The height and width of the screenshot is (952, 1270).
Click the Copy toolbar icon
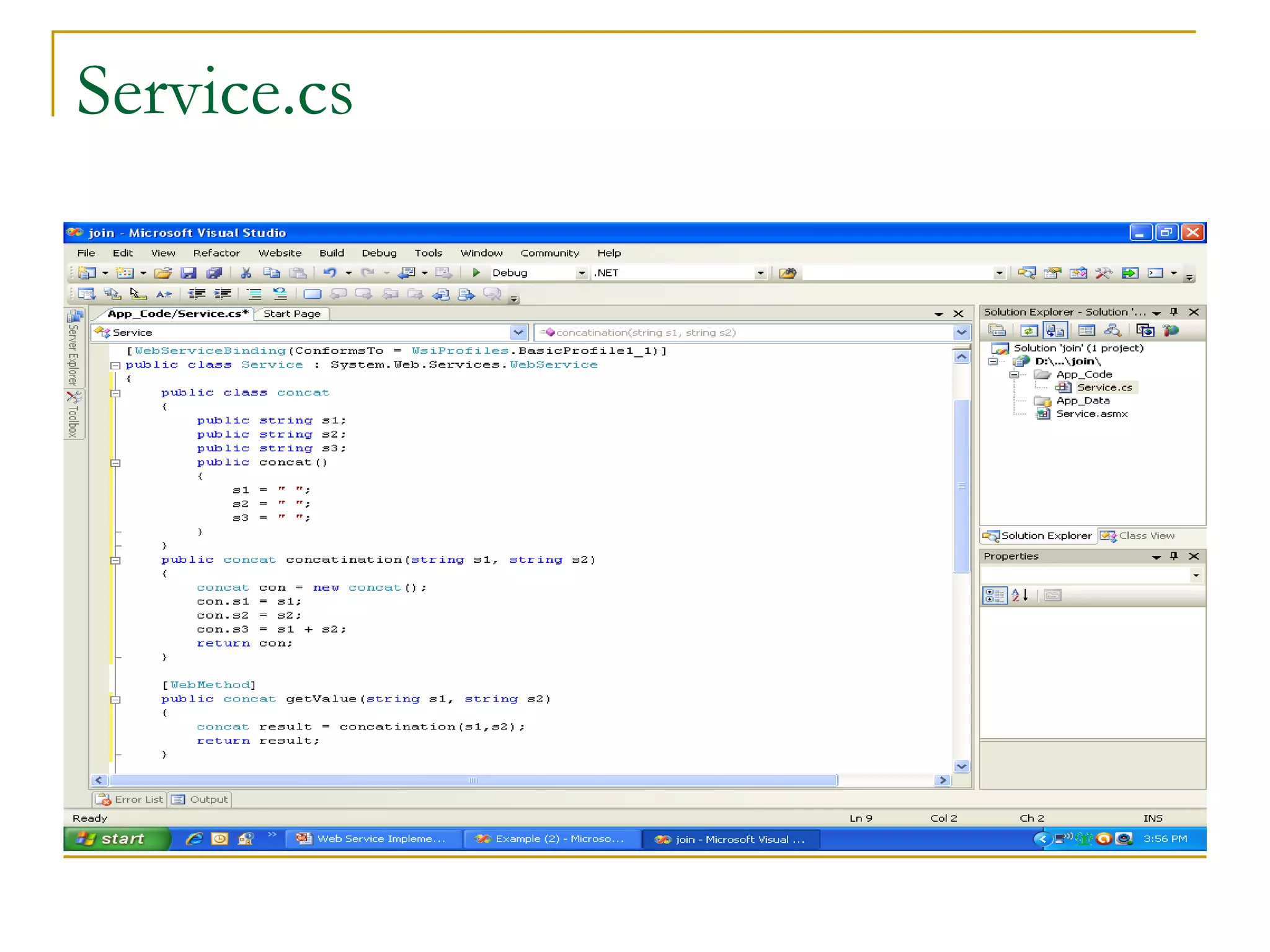(272, 273)
